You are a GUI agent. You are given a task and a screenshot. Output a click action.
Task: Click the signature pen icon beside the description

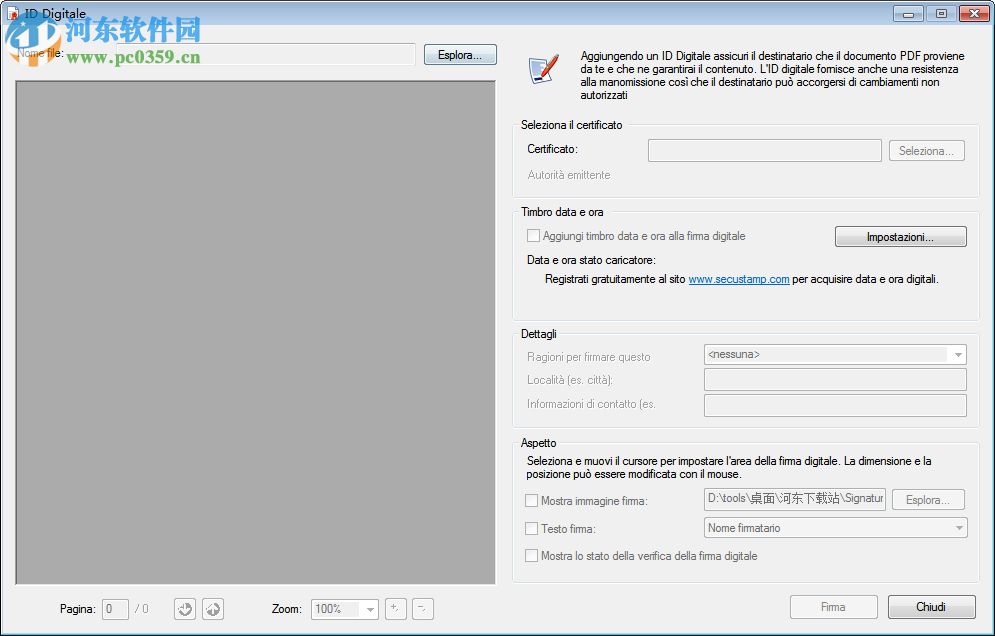point(544,69)
